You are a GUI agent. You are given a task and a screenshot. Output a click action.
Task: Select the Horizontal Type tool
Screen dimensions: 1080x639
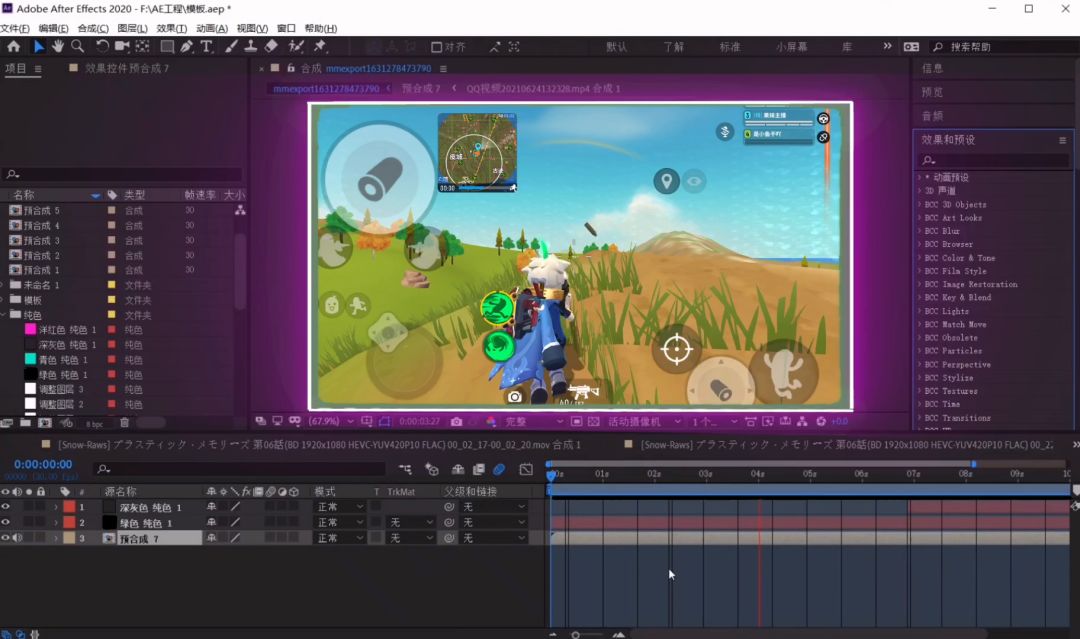click(206, 46)
